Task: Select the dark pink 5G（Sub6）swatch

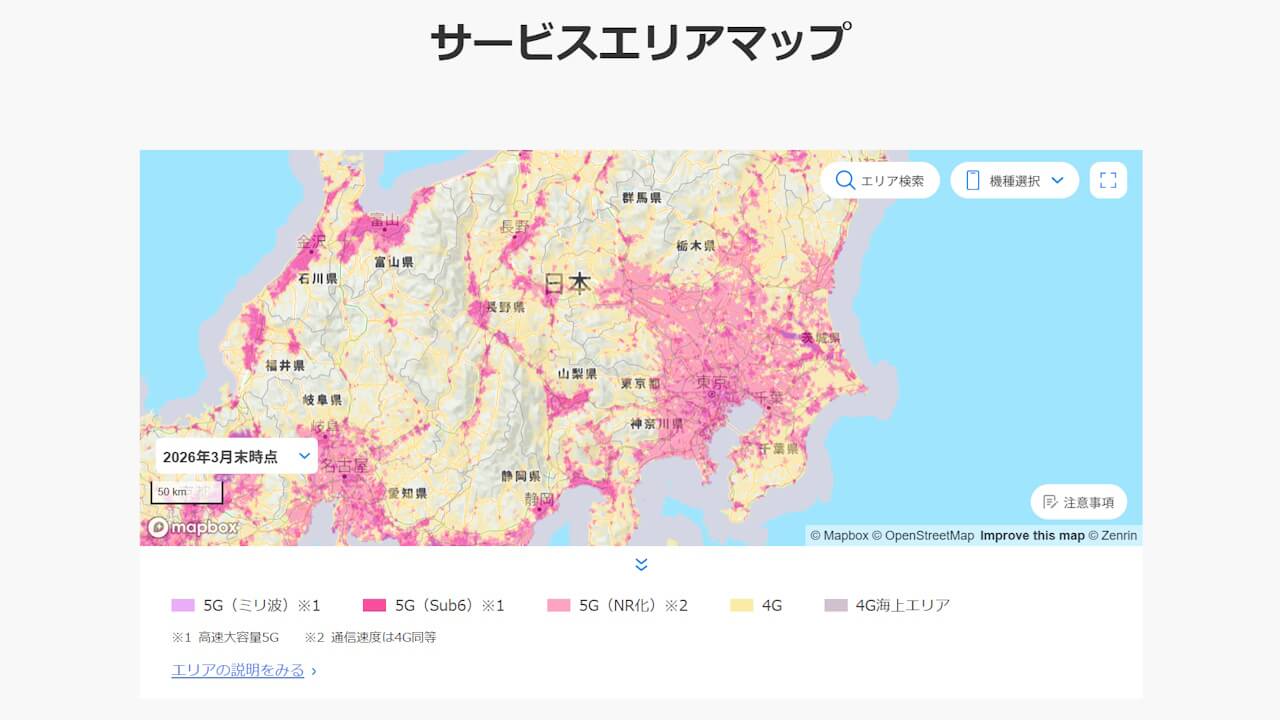Action: click(376, 605)
